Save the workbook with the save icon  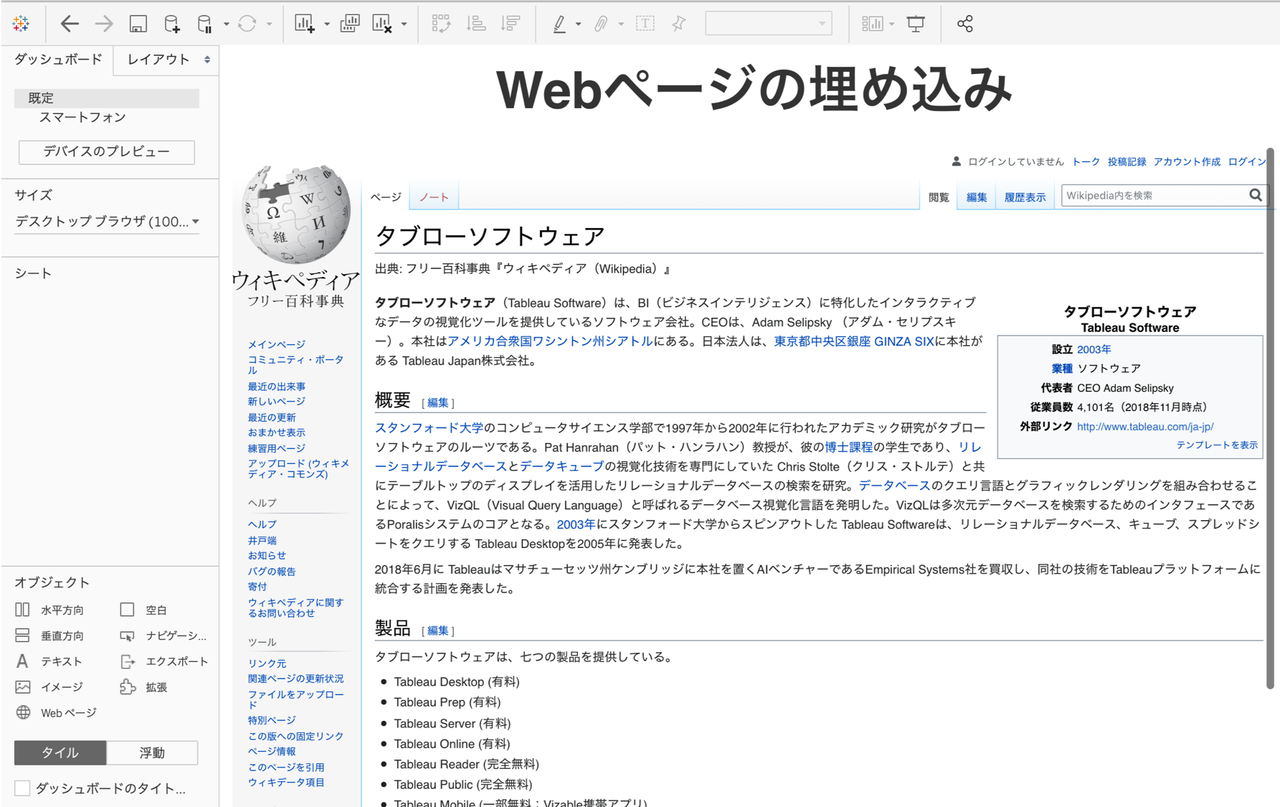[139, 24]
